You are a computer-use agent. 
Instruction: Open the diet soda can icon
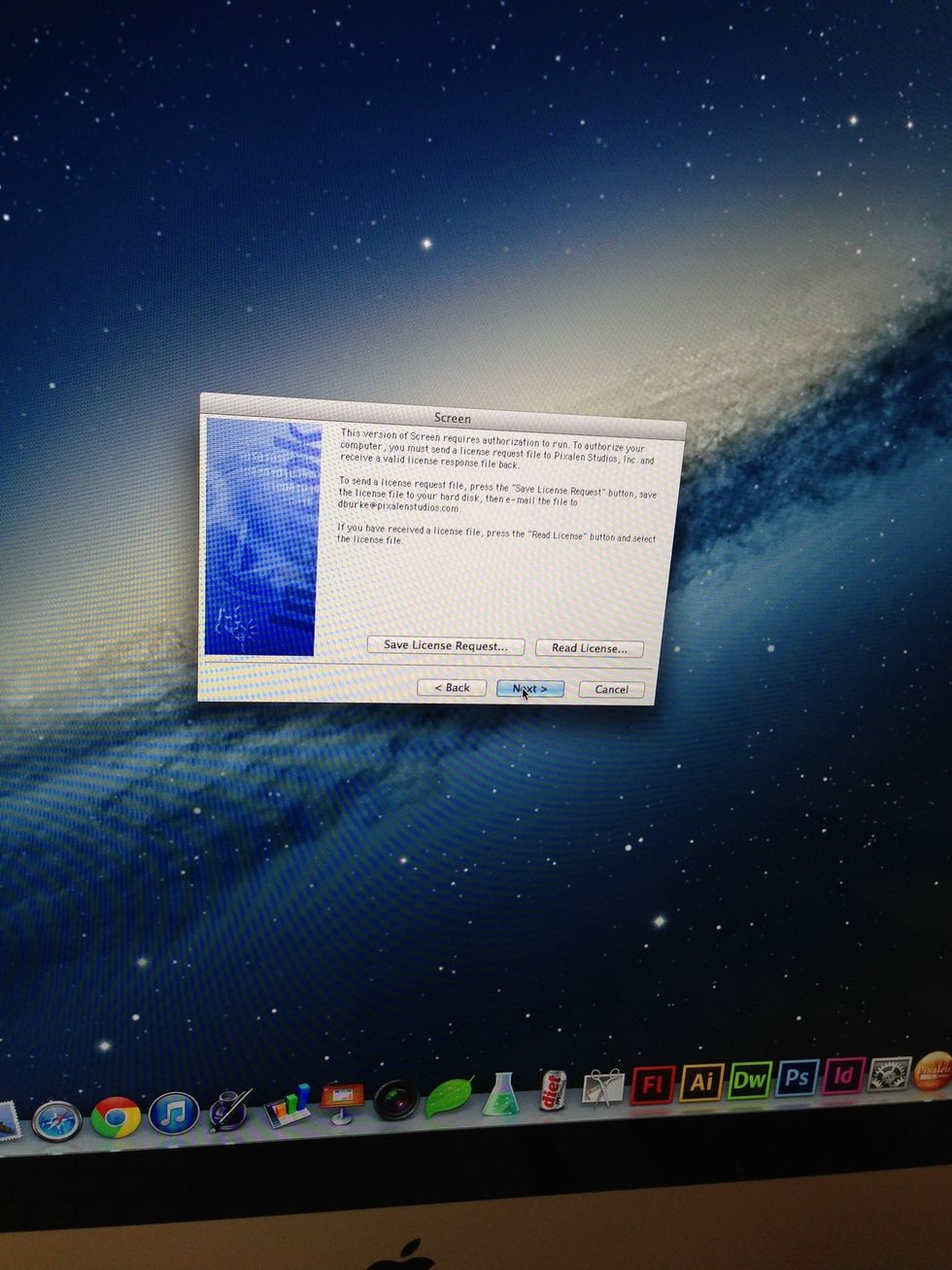click(553, 1090)
